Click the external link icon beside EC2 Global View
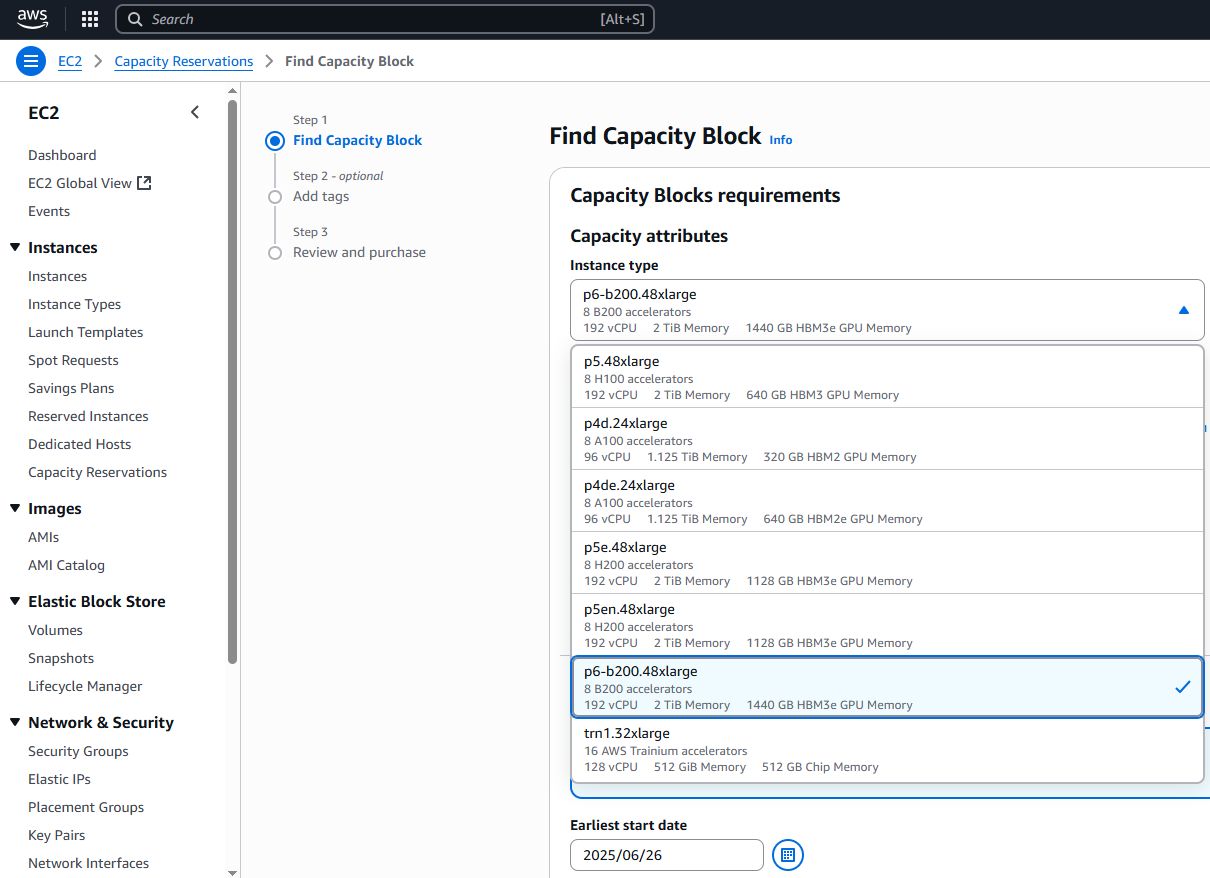Image resolution: width=1210 pixels, height=878 pixels. tap(144, 183)
